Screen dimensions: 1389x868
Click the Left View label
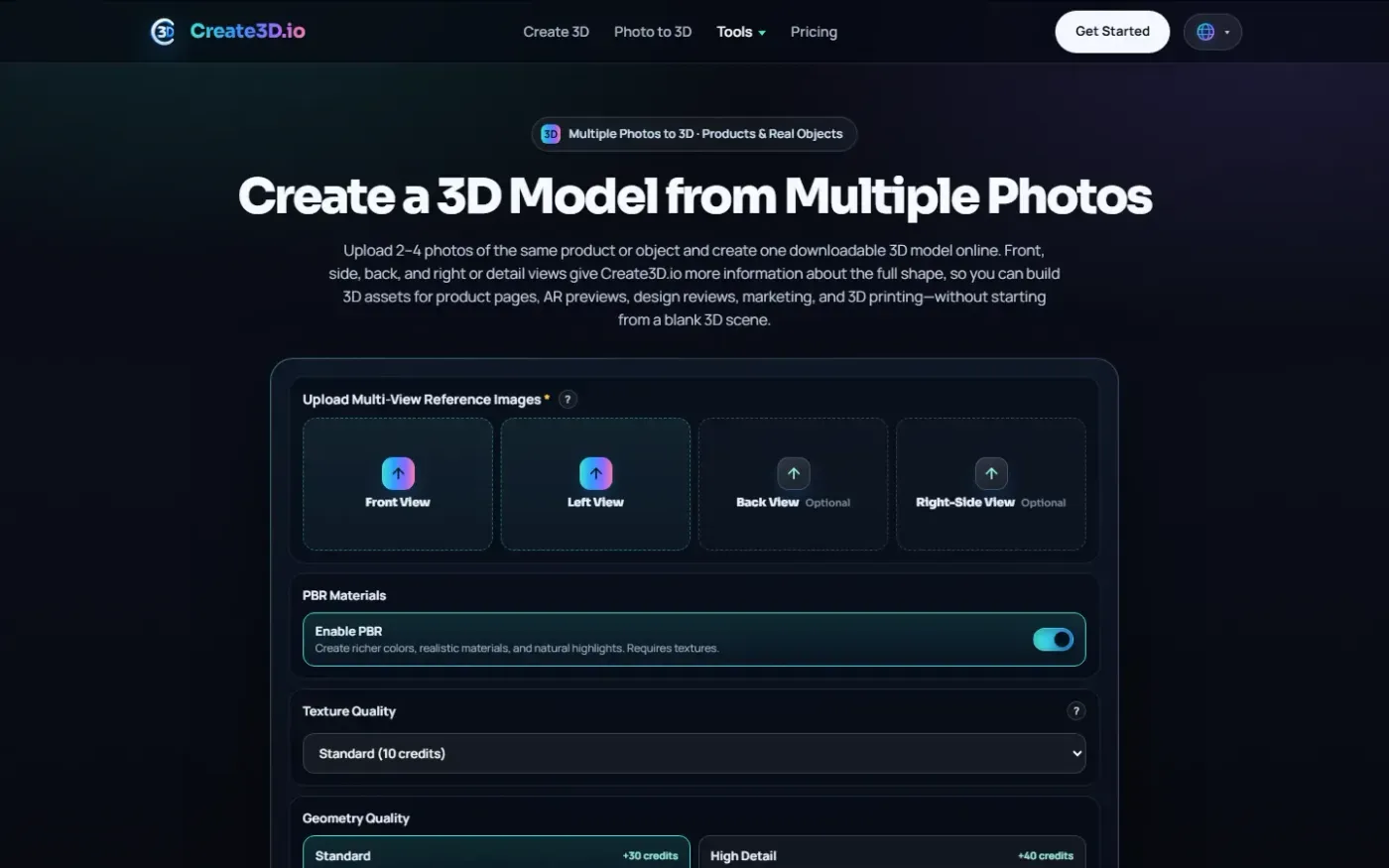(595, 502)
